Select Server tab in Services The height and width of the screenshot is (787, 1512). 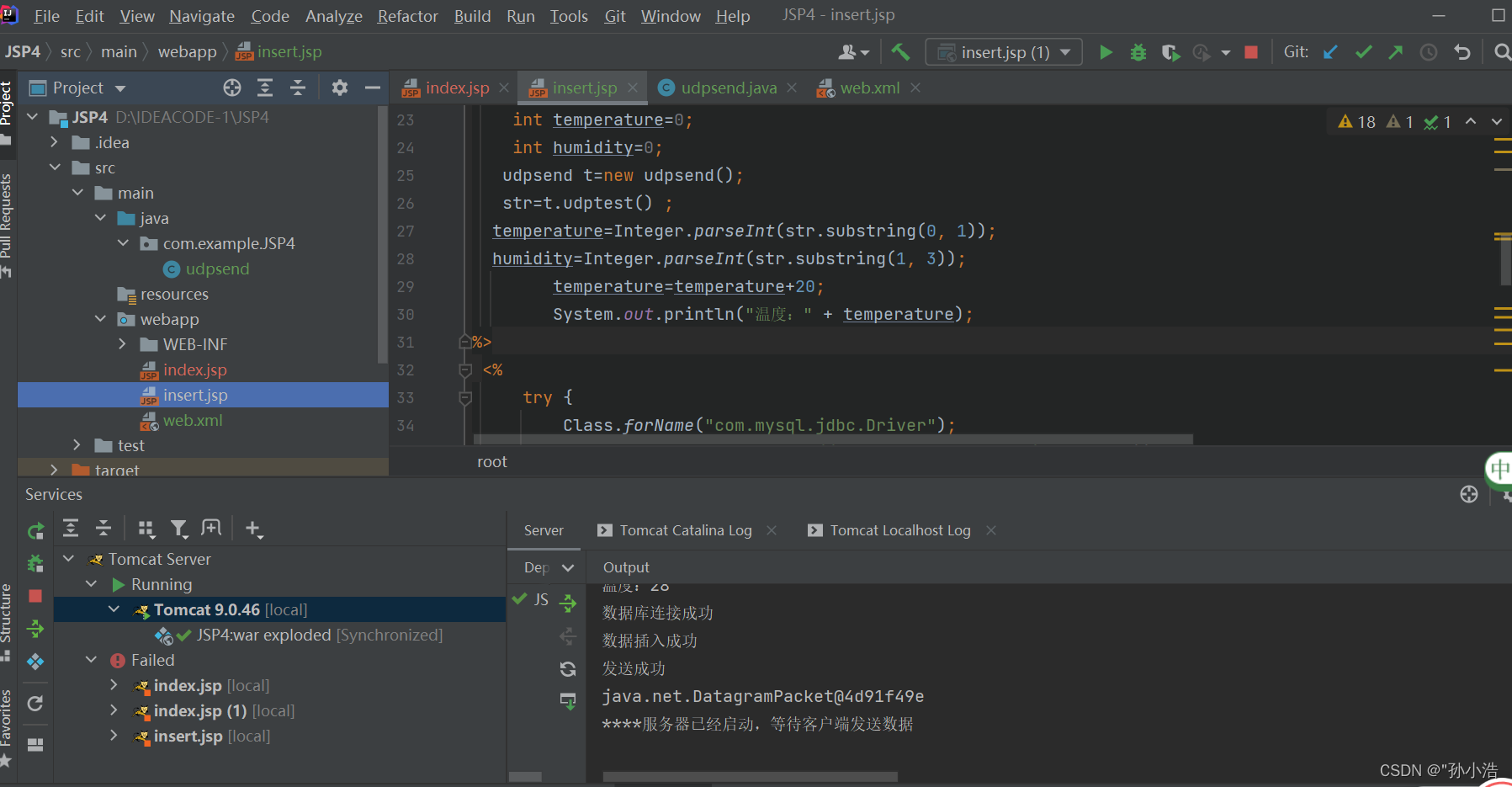tap(544, 530)
